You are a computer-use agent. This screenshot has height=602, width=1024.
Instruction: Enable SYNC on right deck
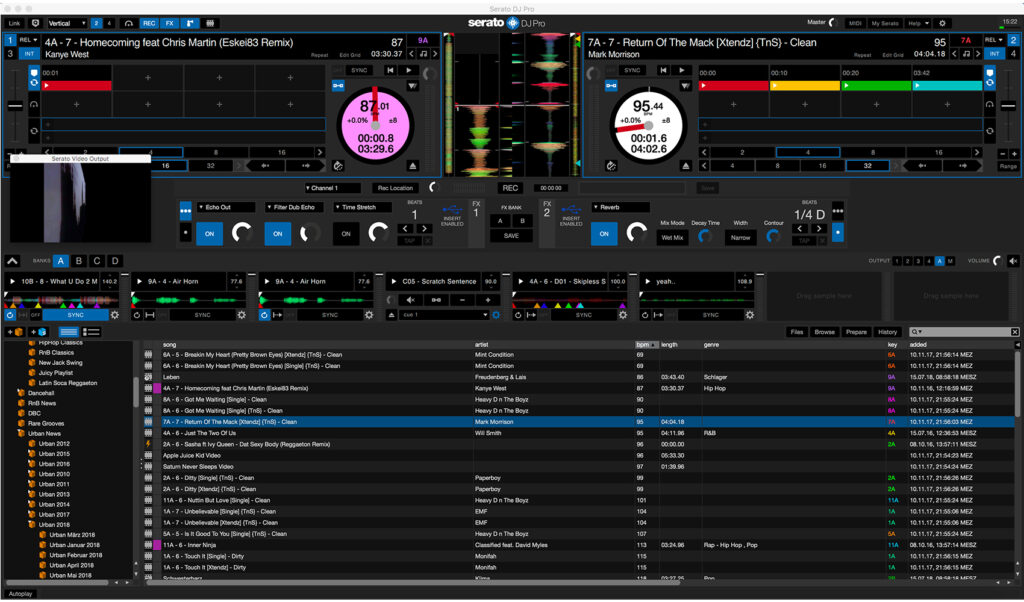pyautogui.click(x=632, y=70)
